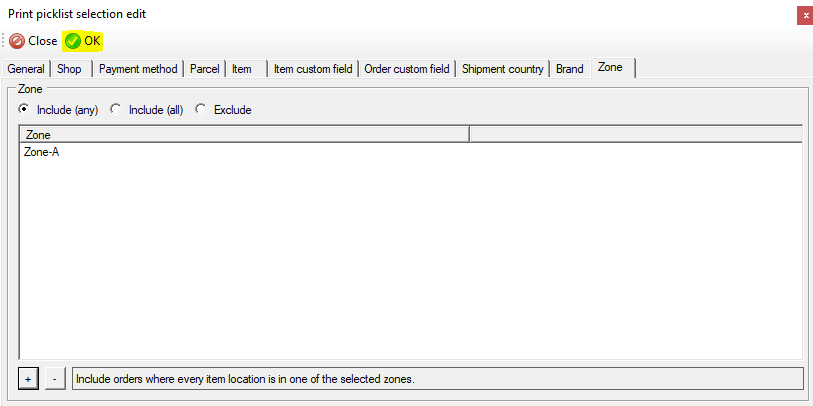This screenshot has width=813, height=406.
Task: Select the Zone-A row in list
Action: (x=42, y=153)
